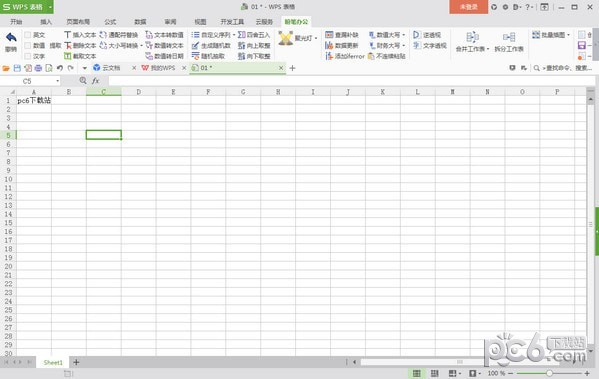This screenshot has height=379, width=599.
Task: Expand the 批量插图 dropdown
Action: (569, 35)
